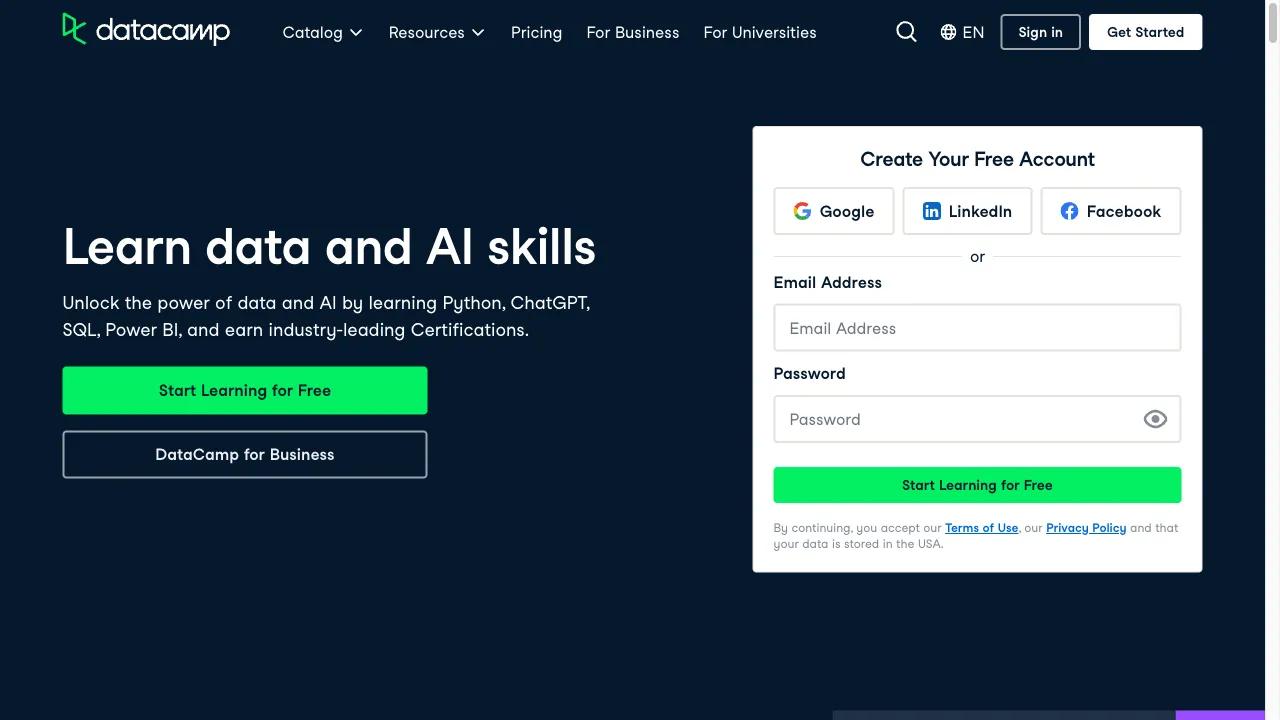1280x720 pixels.
Task: Open the Terms of Use link
Action: tap(981, 528)
